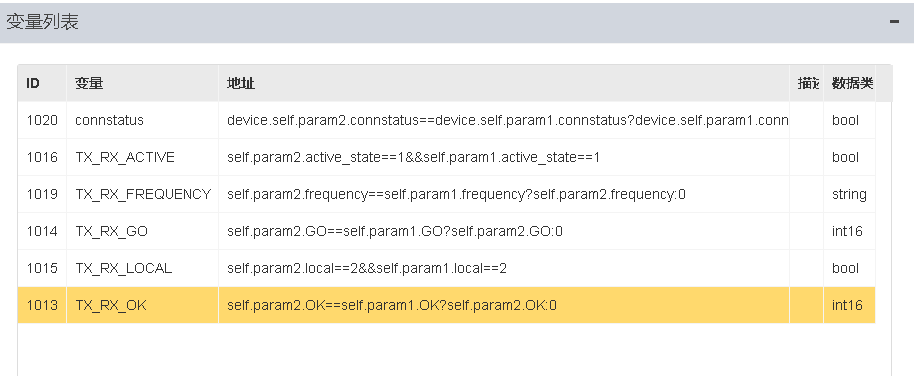Click ID cell 1016
Image resolution: width=918 pixels, height=376 pixels.
42,157
